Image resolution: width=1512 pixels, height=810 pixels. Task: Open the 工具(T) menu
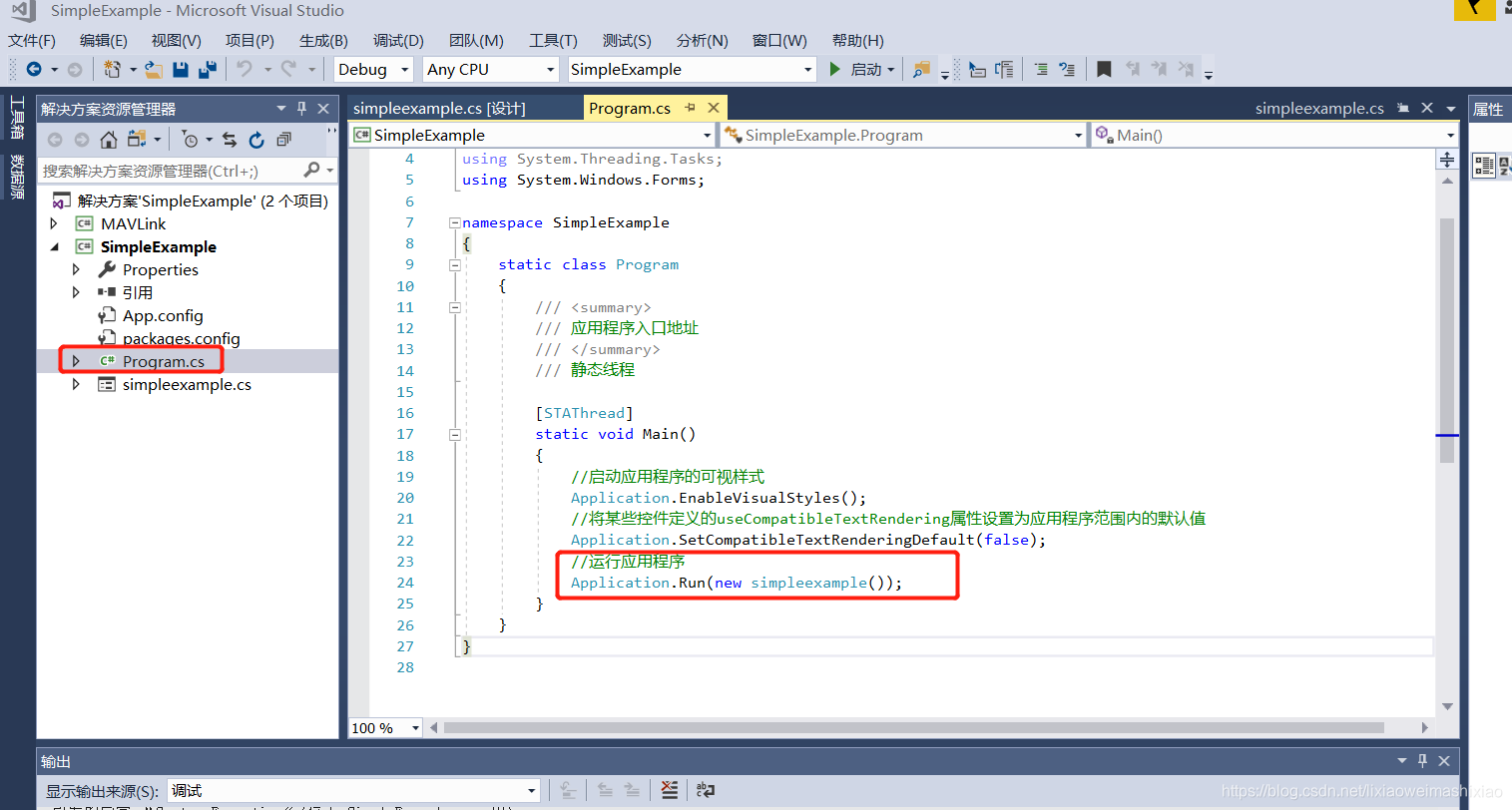[553, 40]
